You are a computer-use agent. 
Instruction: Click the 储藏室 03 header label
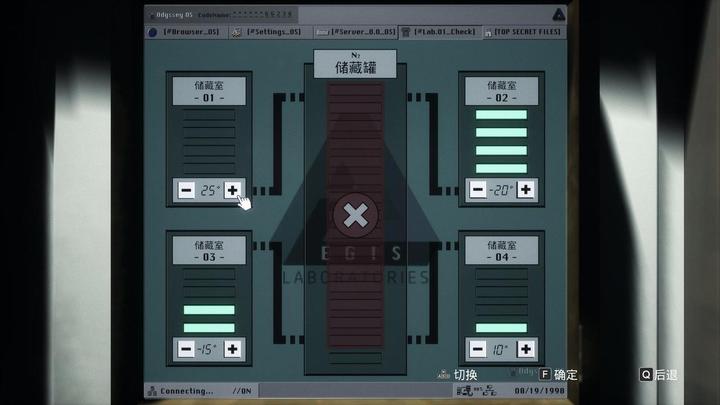click(x=209, y=250)
